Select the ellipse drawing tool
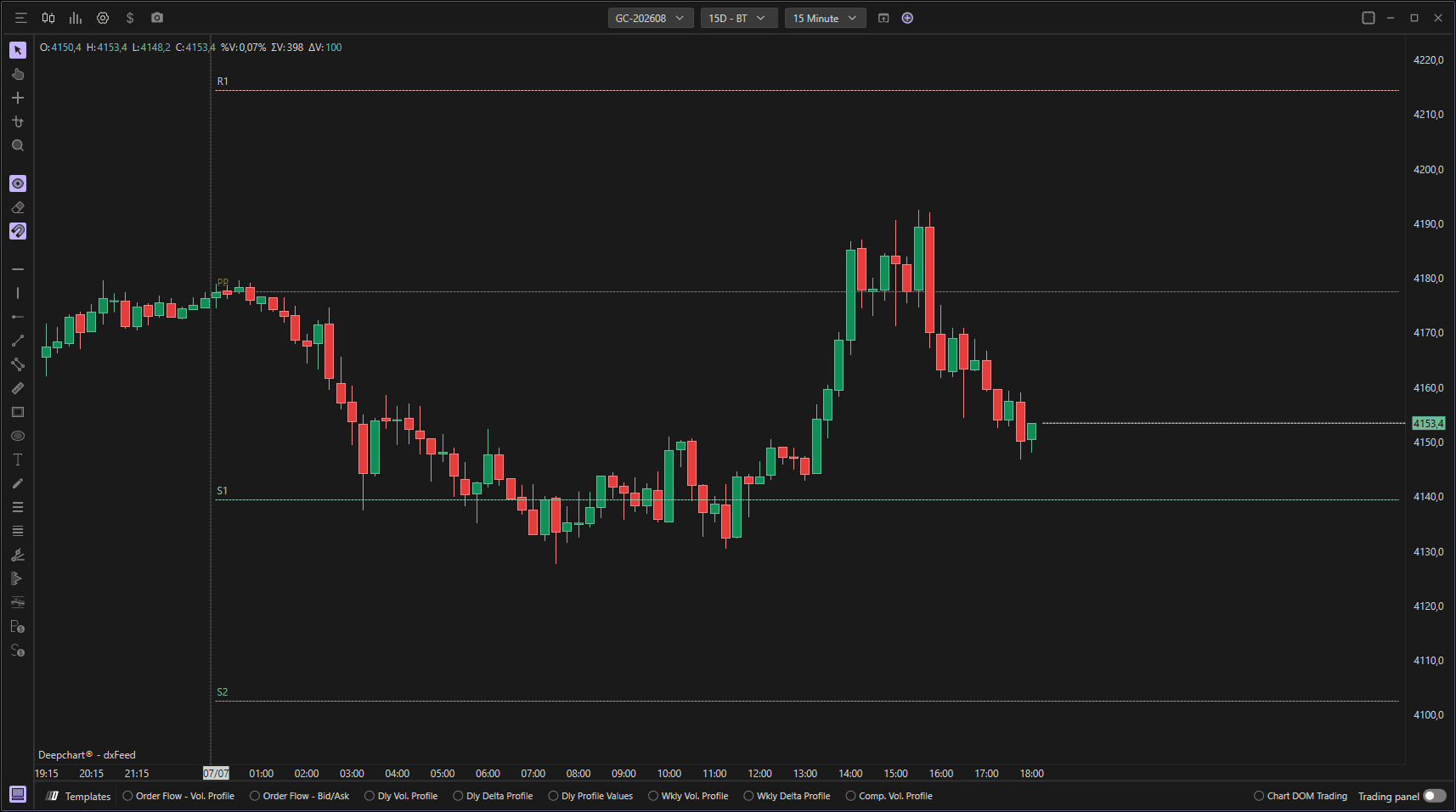 pyautogui.click(x=18, y=436)
